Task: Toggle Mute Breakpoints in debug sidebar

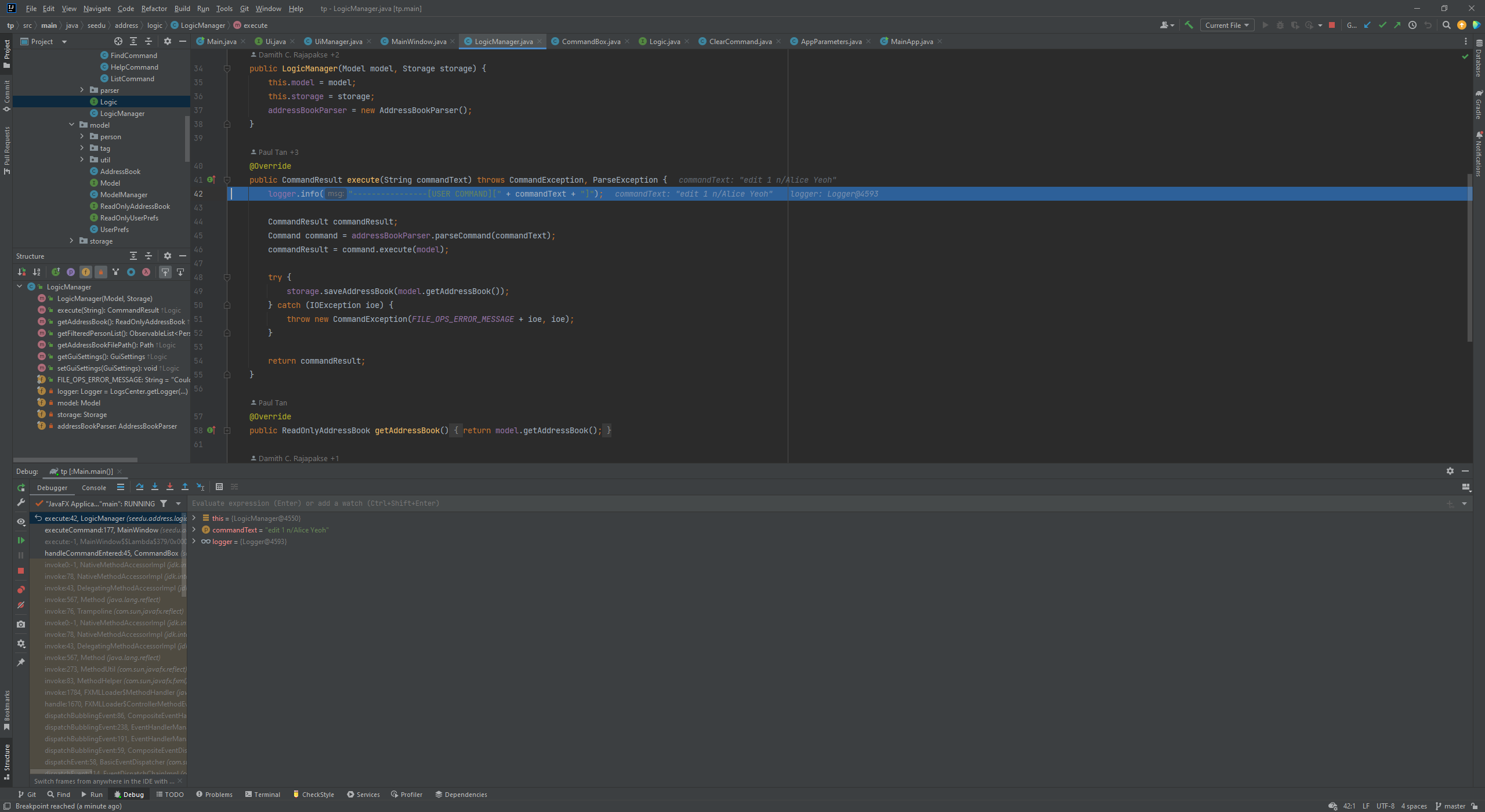Action: (x=21, y=605)
